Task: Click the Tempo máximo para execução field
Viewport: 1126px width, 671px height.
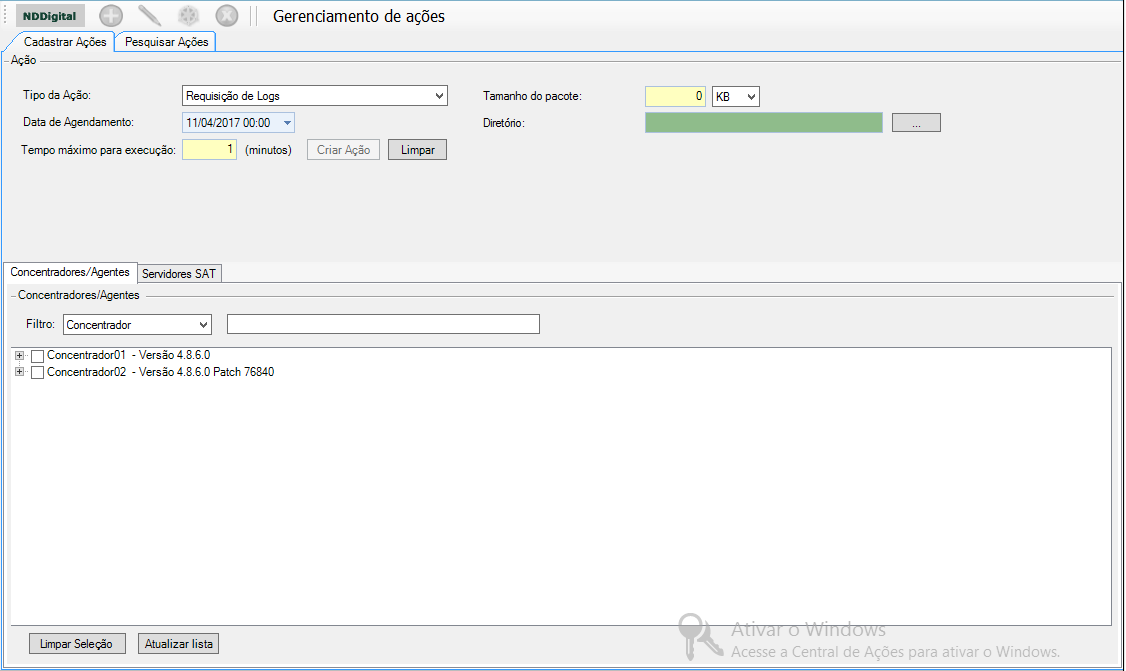Action: coord(209,149)
